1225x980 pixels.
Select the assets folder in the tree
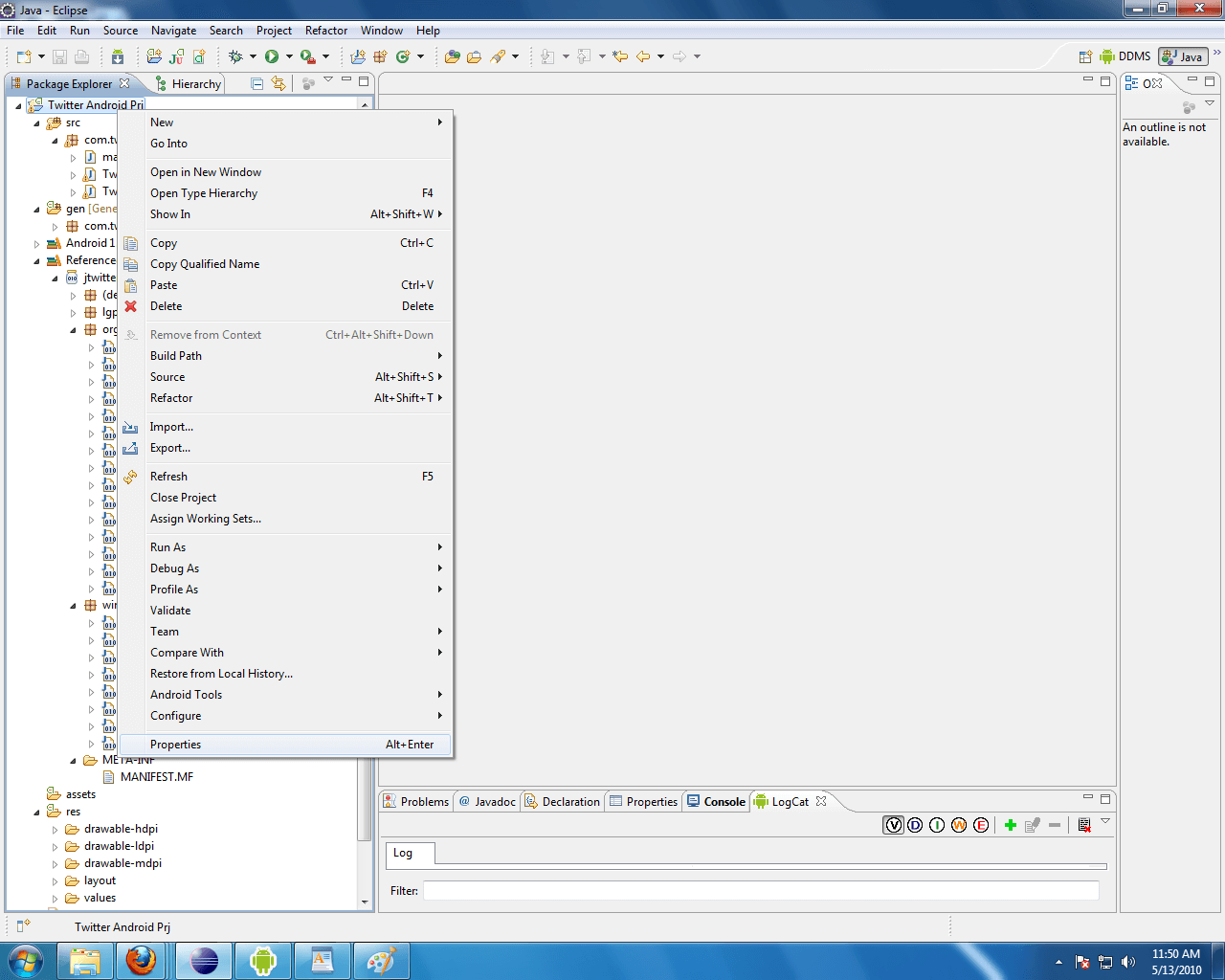point(72,794)
